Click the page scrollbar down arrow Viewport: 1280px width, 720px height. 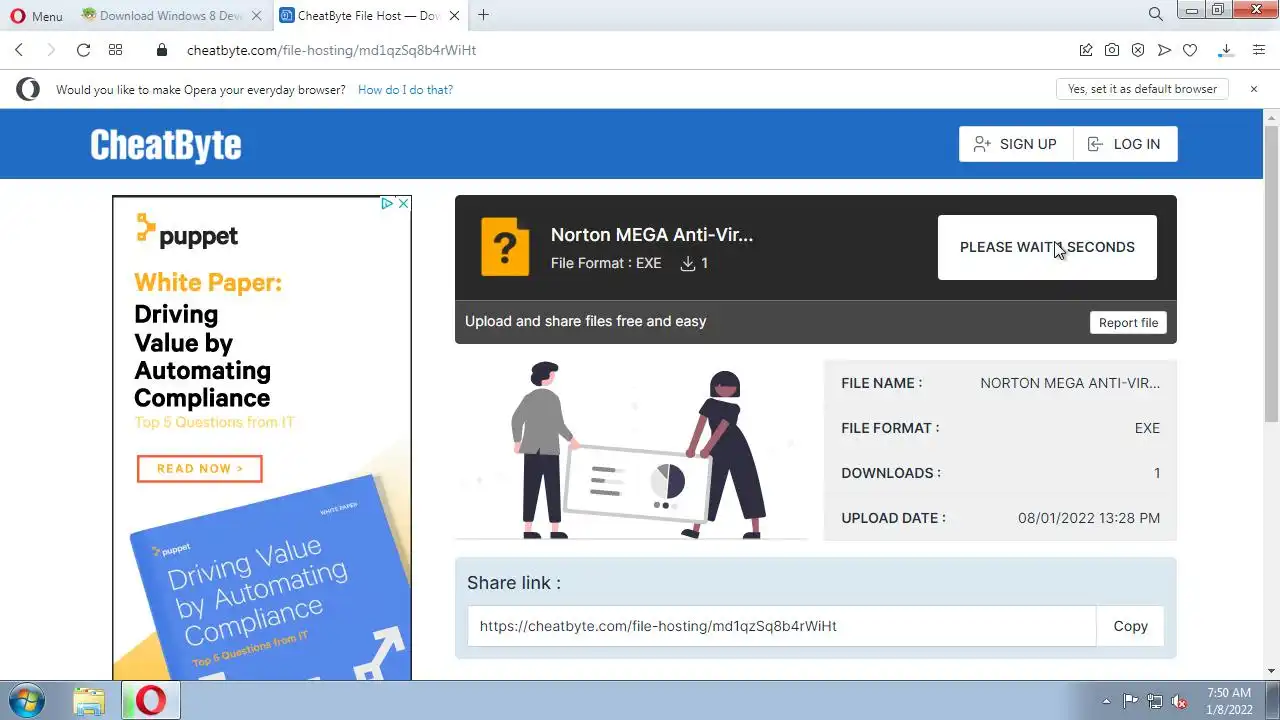coord(1272,671)
